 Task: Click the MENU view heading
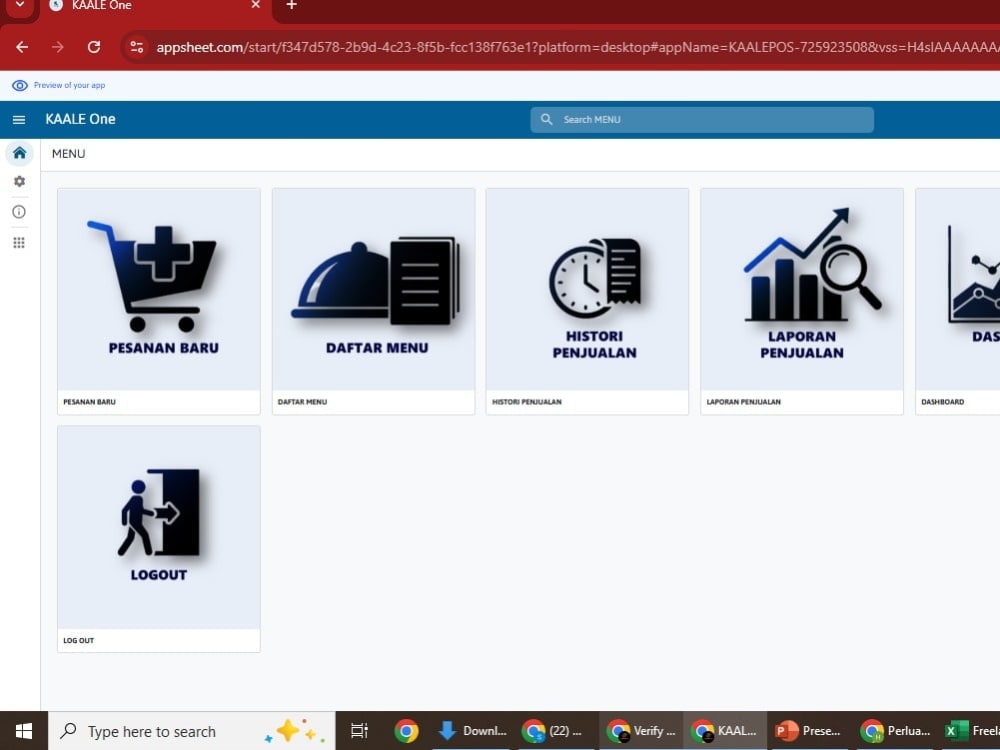pyautogui.click(x=68, y=154)
